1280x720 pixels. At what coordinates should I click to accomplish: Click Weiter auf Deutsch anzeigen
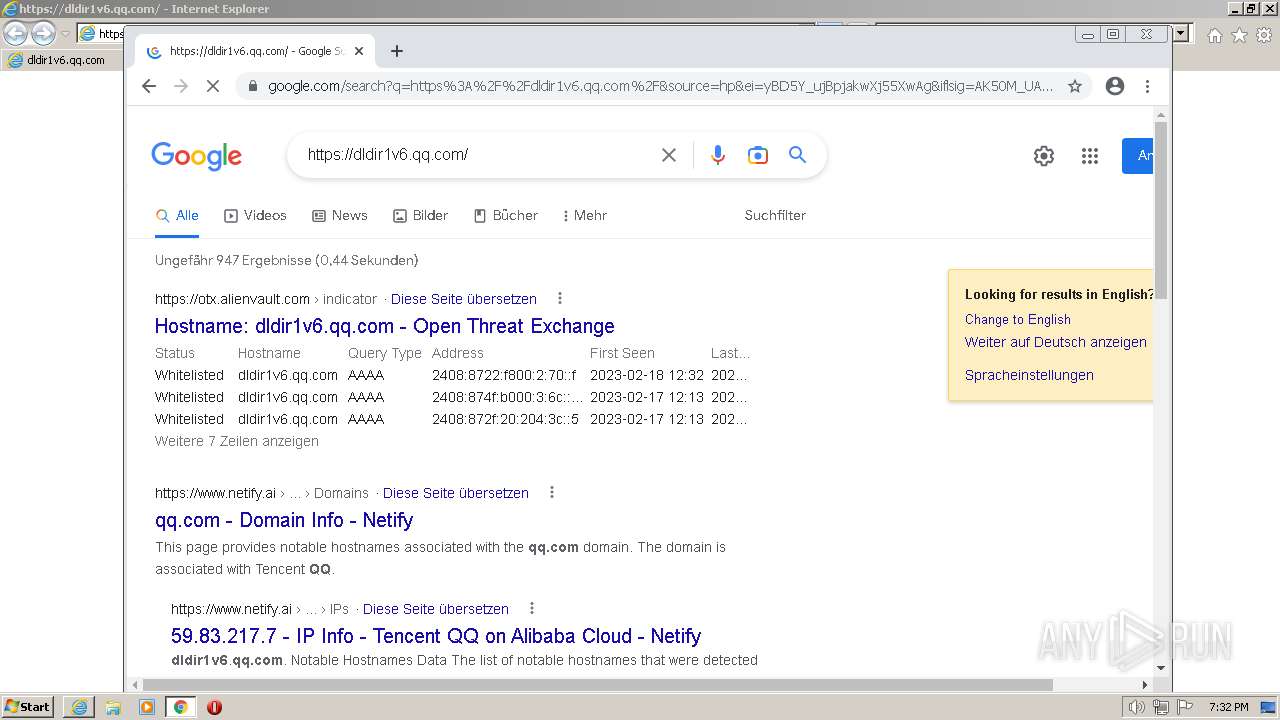point(1056,342)
